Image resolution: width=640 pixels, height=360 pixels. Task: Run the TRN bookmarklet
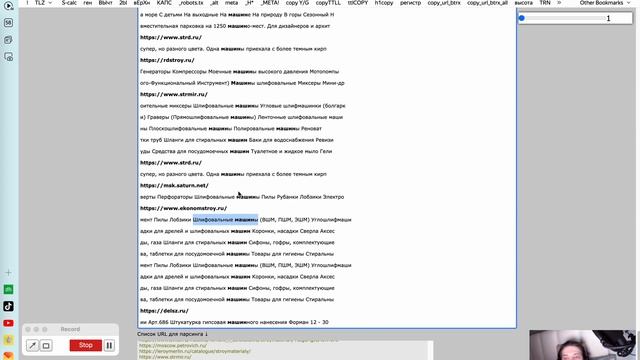click(x=545, y=2)
